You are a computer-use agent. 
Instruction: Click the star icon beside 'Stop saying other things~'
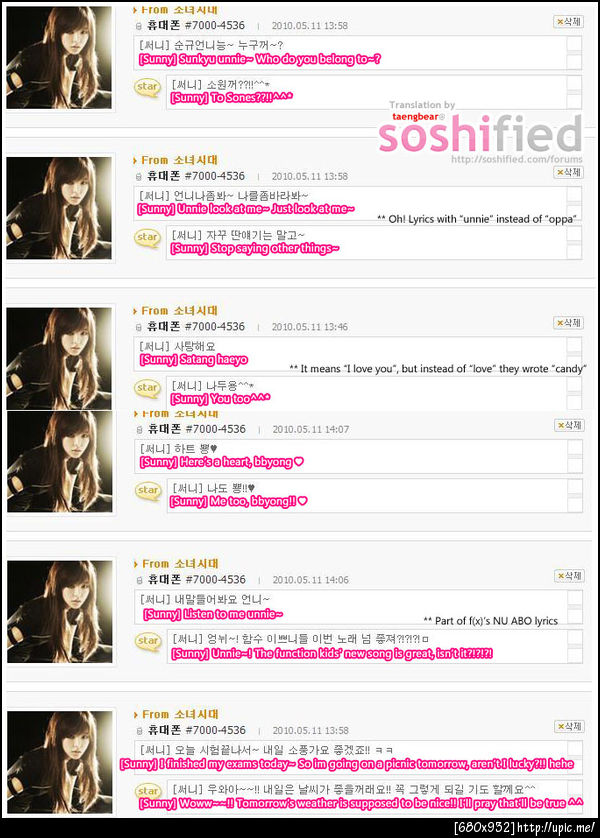click(147, 238)
